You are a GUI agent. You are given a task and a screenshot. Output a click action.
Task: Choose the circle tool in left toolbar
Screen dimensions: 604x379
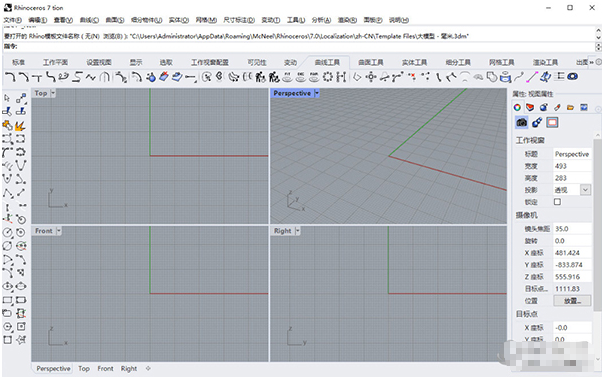pyautogui.click(x=7, y=233)
